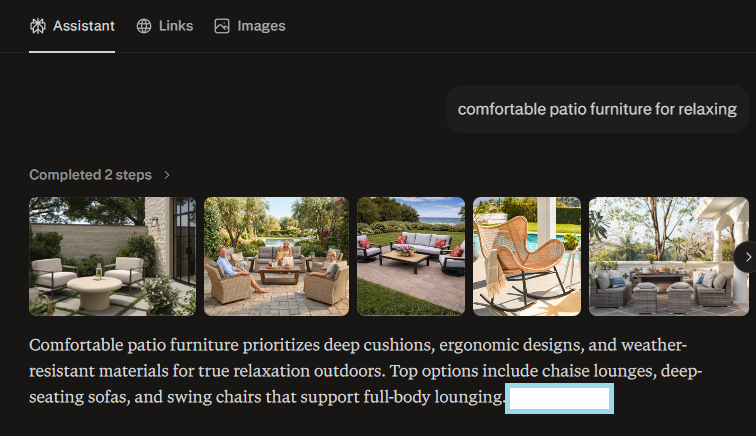Screen dimensions: 756x436
Task: Click the globe icon beside Links
Action: pos(144,26)
